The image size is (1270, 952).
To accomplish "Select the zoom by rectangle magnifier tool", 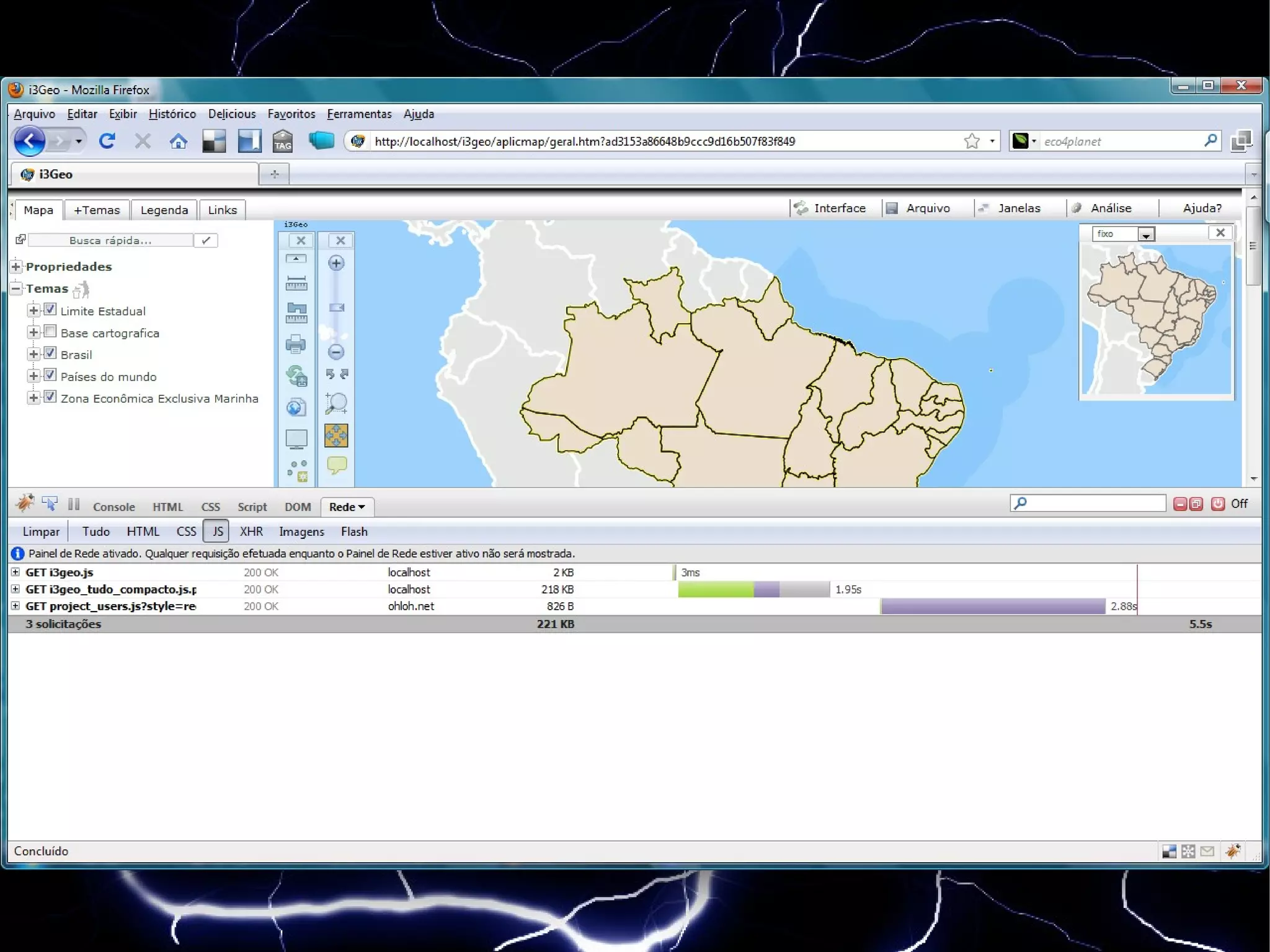I will [x=336, y=403].
